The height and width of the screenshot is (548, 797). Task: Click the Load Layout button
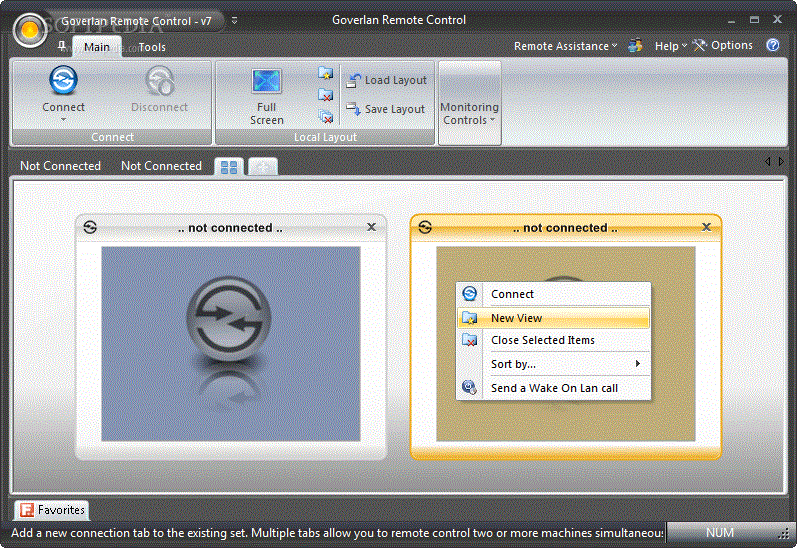pos(386,80)
